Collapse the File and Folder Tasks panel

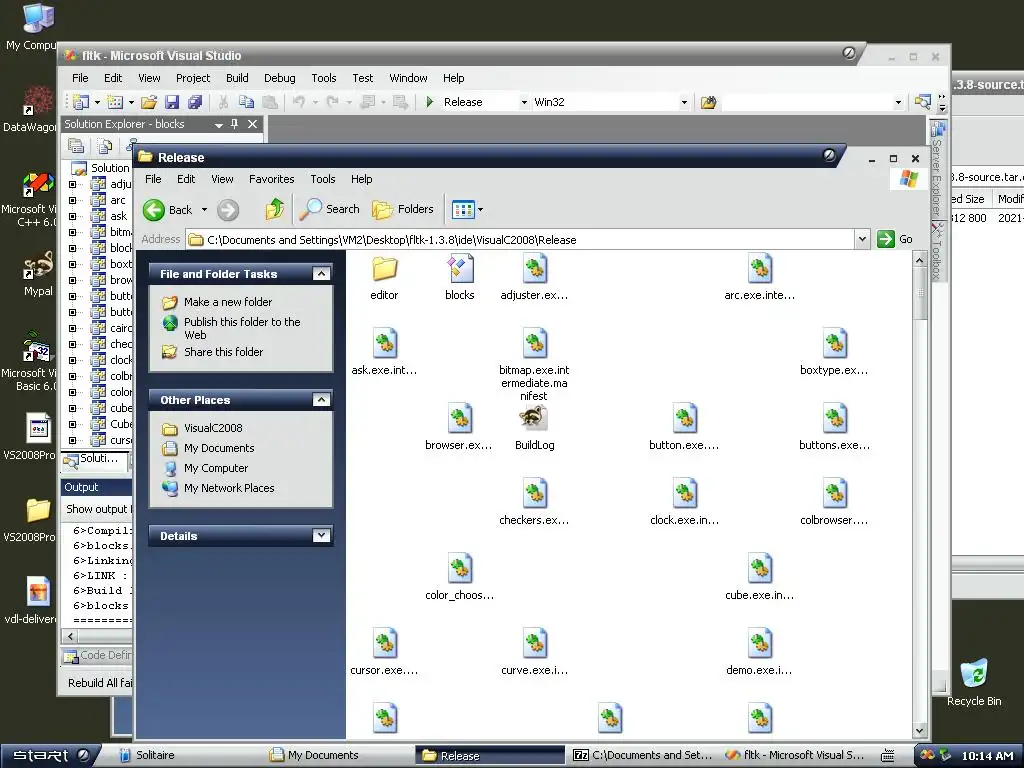coord(321,274)
